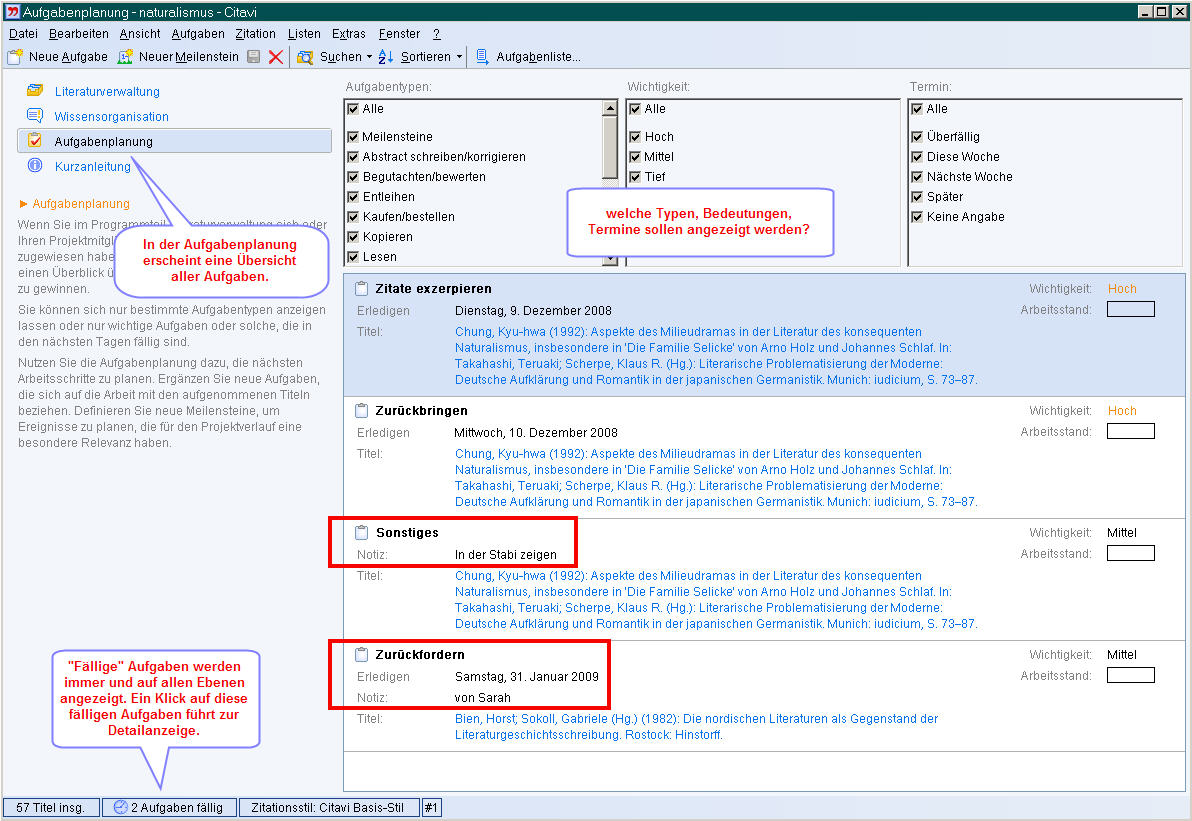This screenshot has height=821, width=1192.
Task: Click the Neuer Meilenstein toolbar icon
Action: click(x=125, y=57)
